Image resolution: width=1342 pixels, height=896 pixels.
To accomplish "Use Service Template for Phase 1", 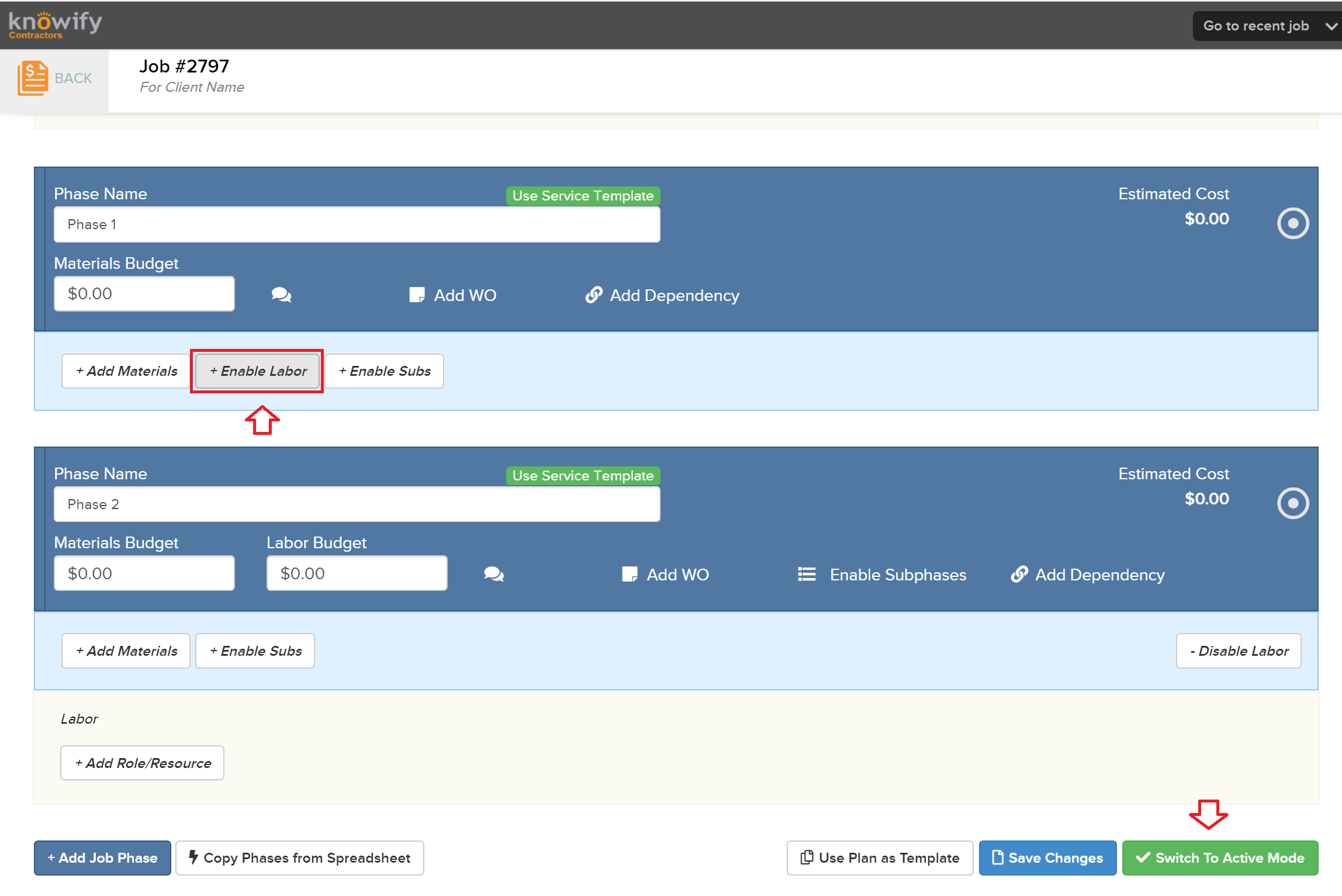I will 583,196.
